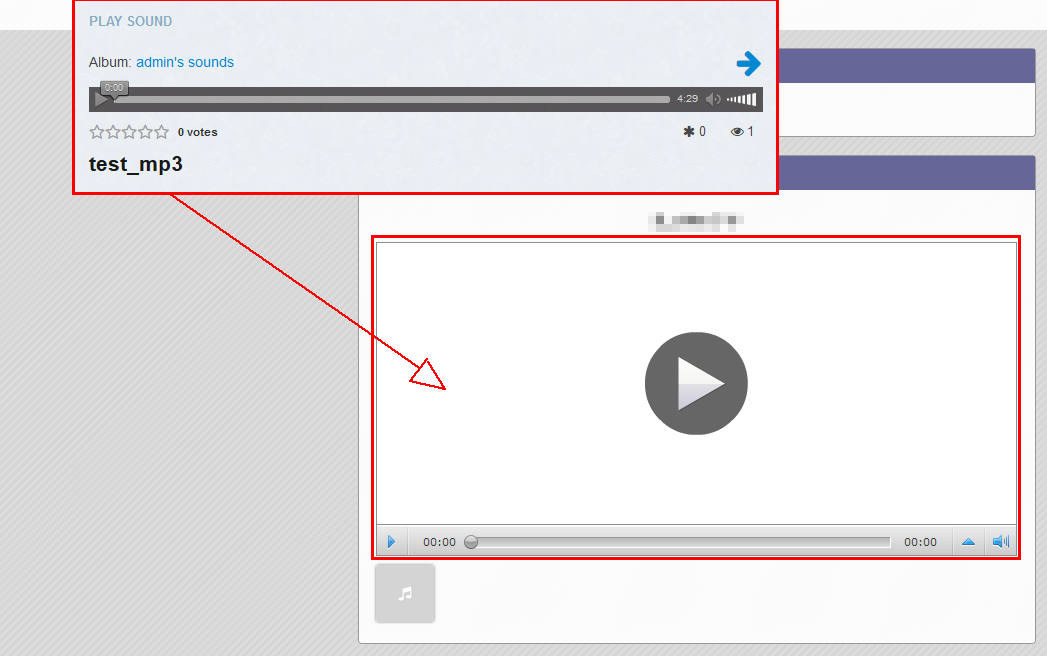This screenshot has width=1047, height=656.
Task: Rate the sound with the first star
Action: (x=97, y=132)
